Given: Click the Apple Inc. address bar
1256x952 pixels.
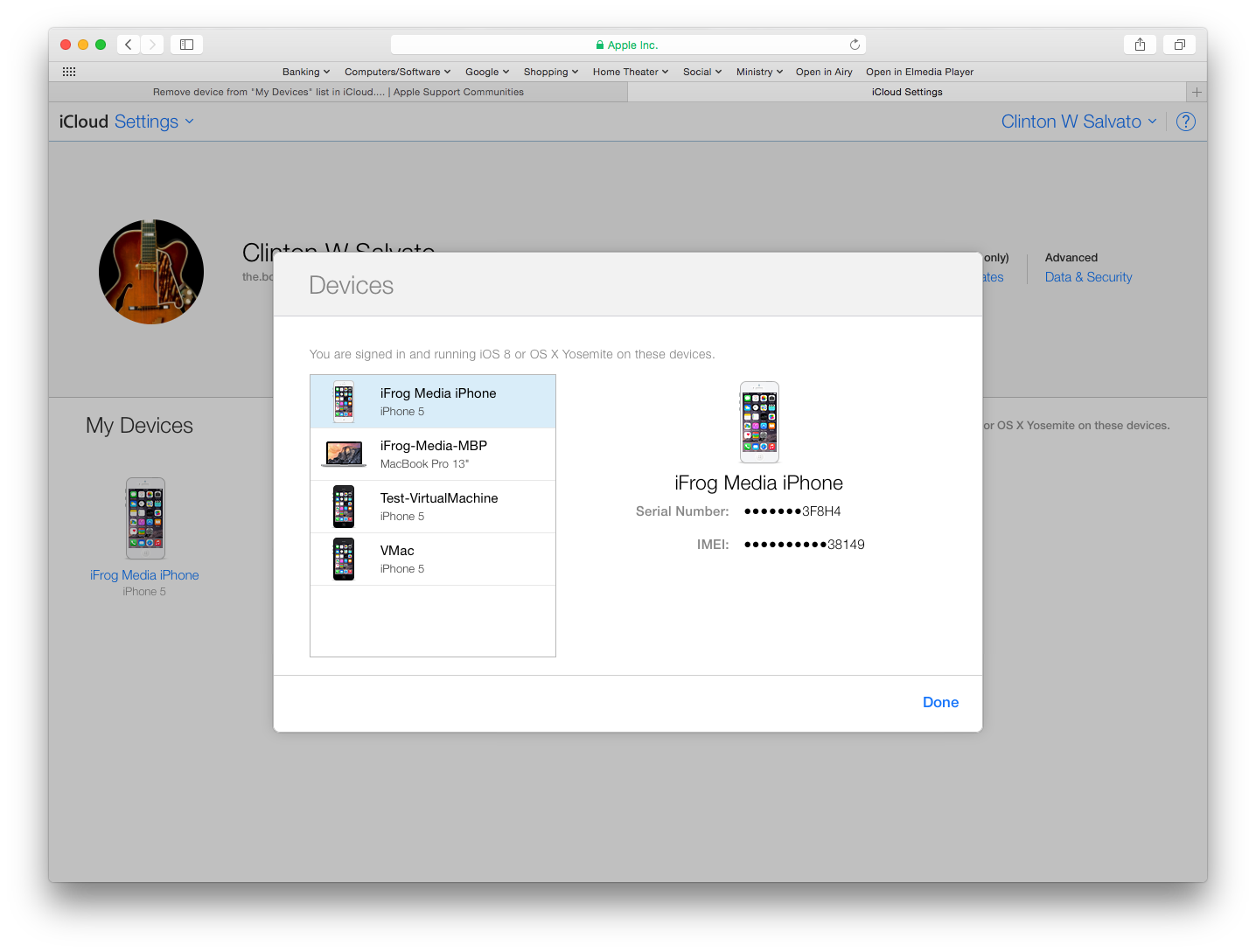Looking at the screenshot, I should pos(628,45).
